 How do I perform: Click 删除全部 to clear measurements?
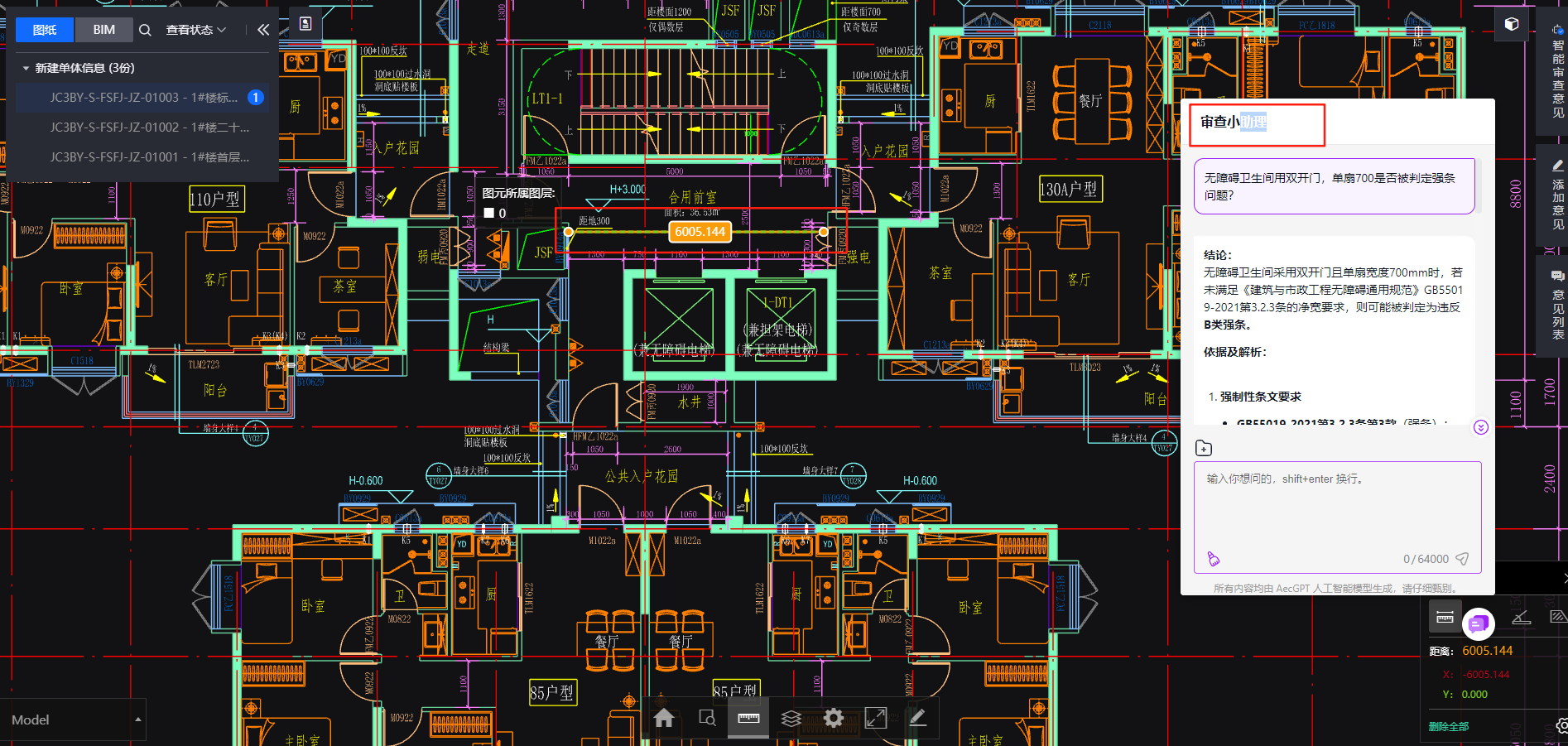(x=1448, y=726)
